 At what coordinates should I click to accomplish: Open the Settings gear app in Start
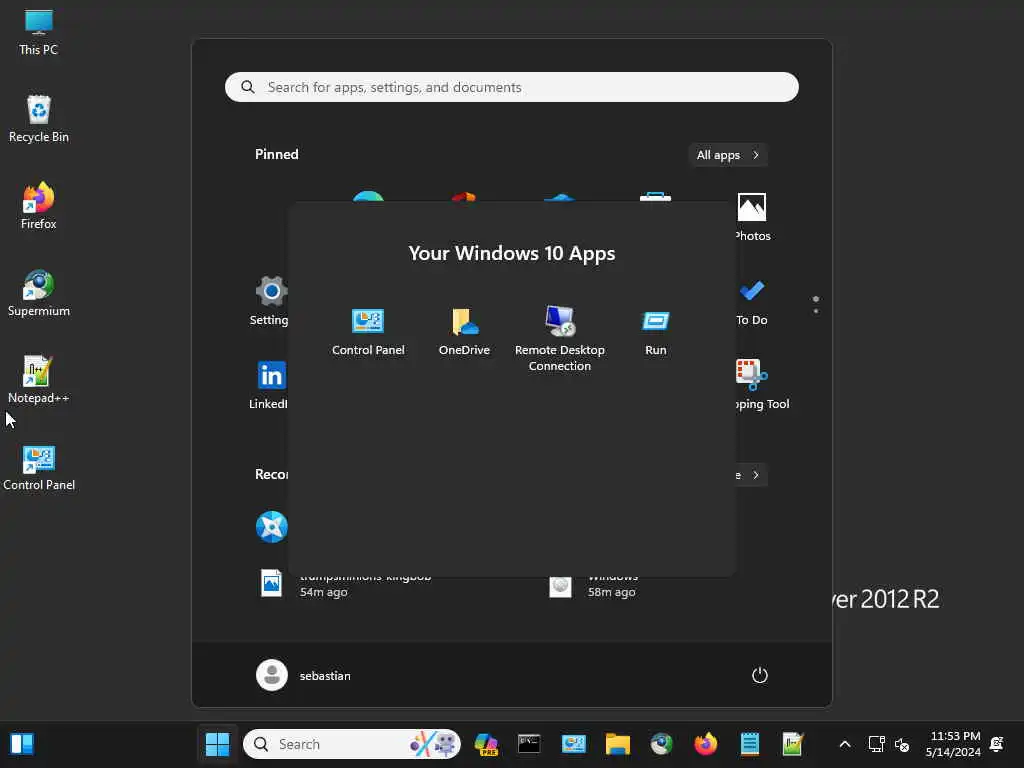pos(270,300)
